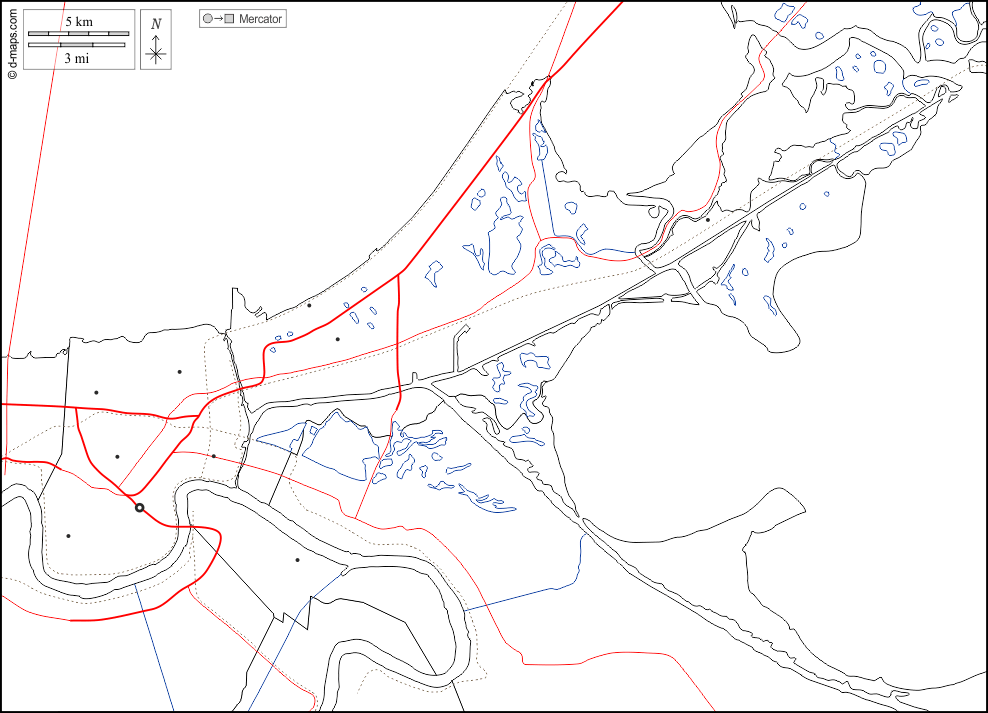Click the circled main city marker
Viewport: 988px width, 713px height.
pos(140,508)
